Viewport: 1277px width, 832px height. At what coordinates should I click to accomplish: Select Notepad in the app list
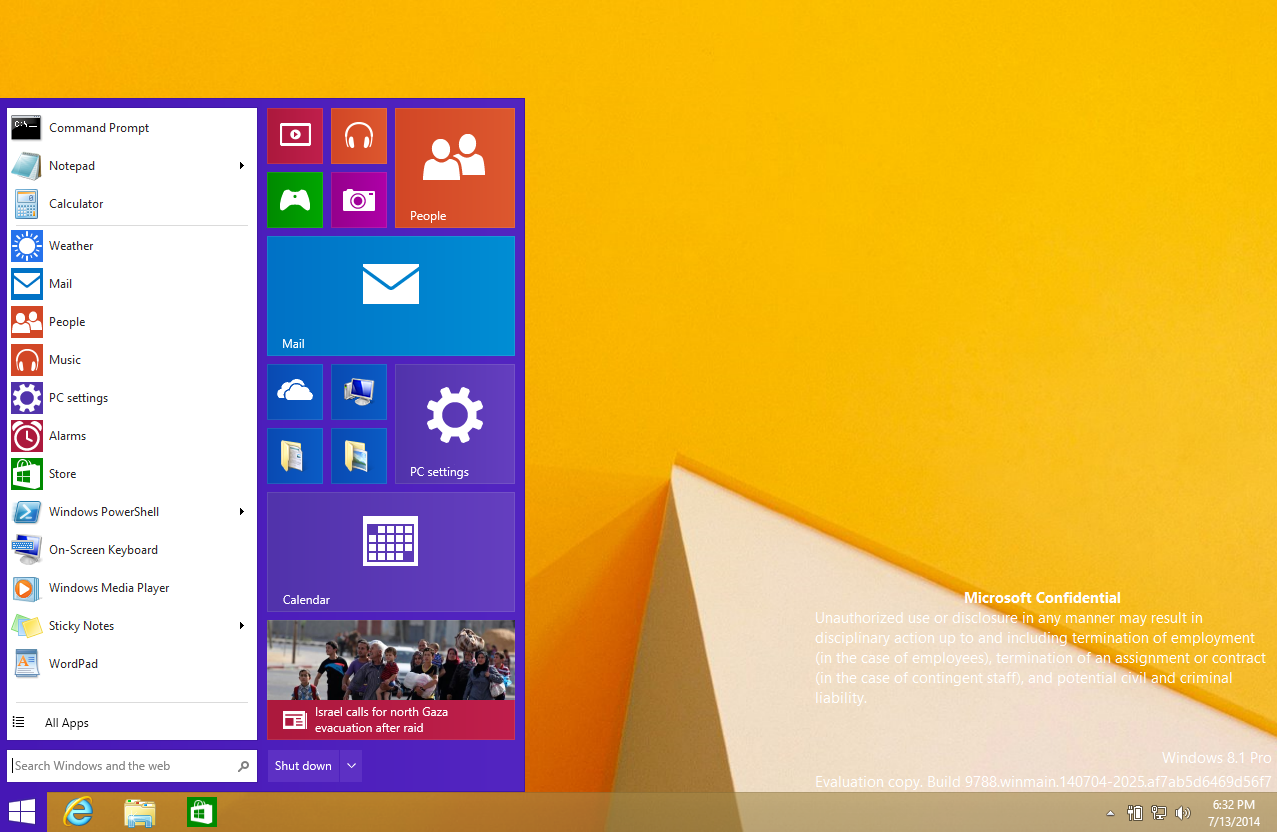(131, 166)
